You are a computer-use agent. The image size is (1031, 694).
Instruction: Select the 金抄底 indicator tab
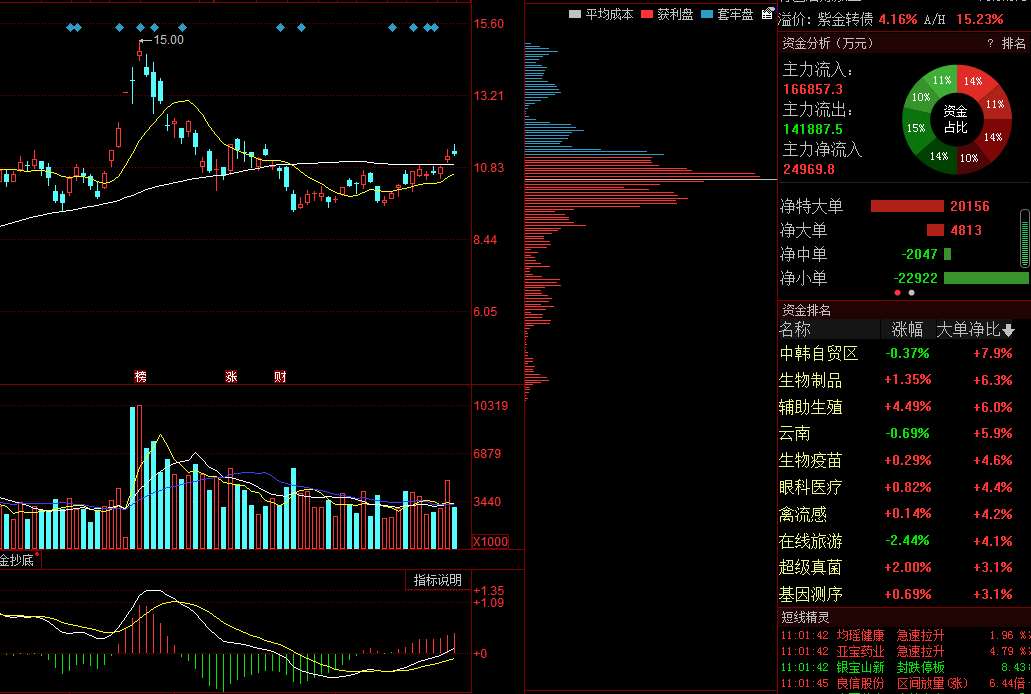click(x=17, y=560)
